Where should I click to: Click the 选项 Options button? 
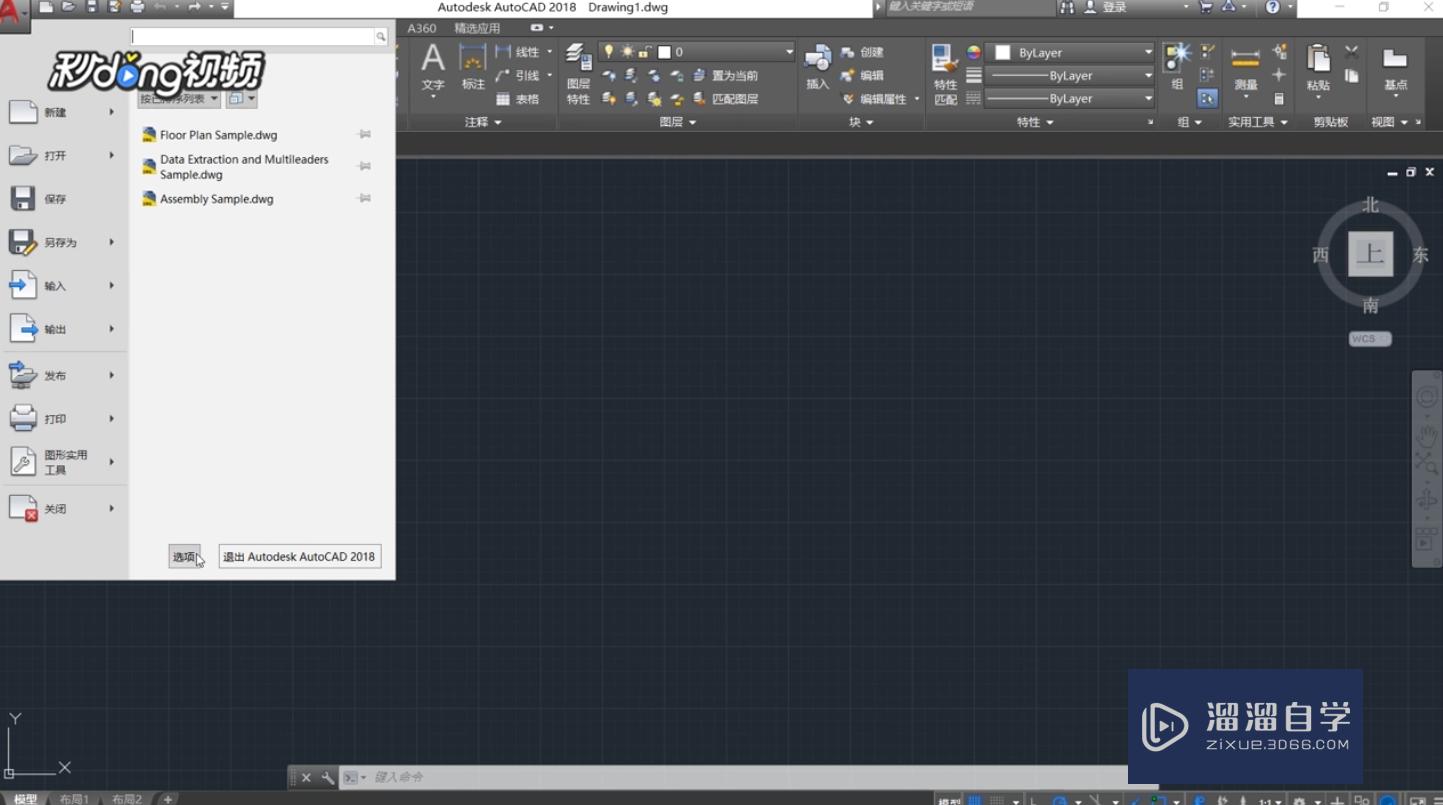[x=185, y=557]
